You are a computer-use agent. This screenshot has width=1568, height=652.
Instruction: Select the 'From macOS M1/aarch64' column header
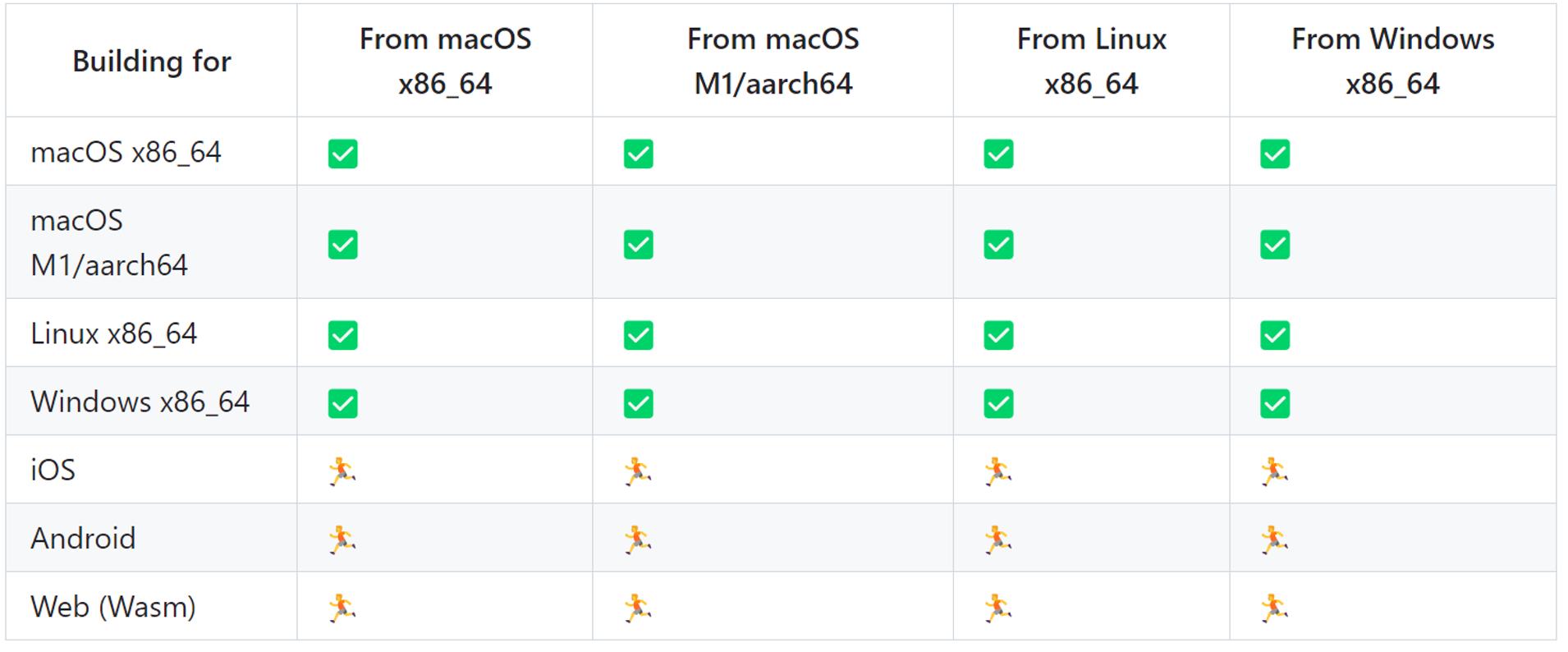point(773,61)
